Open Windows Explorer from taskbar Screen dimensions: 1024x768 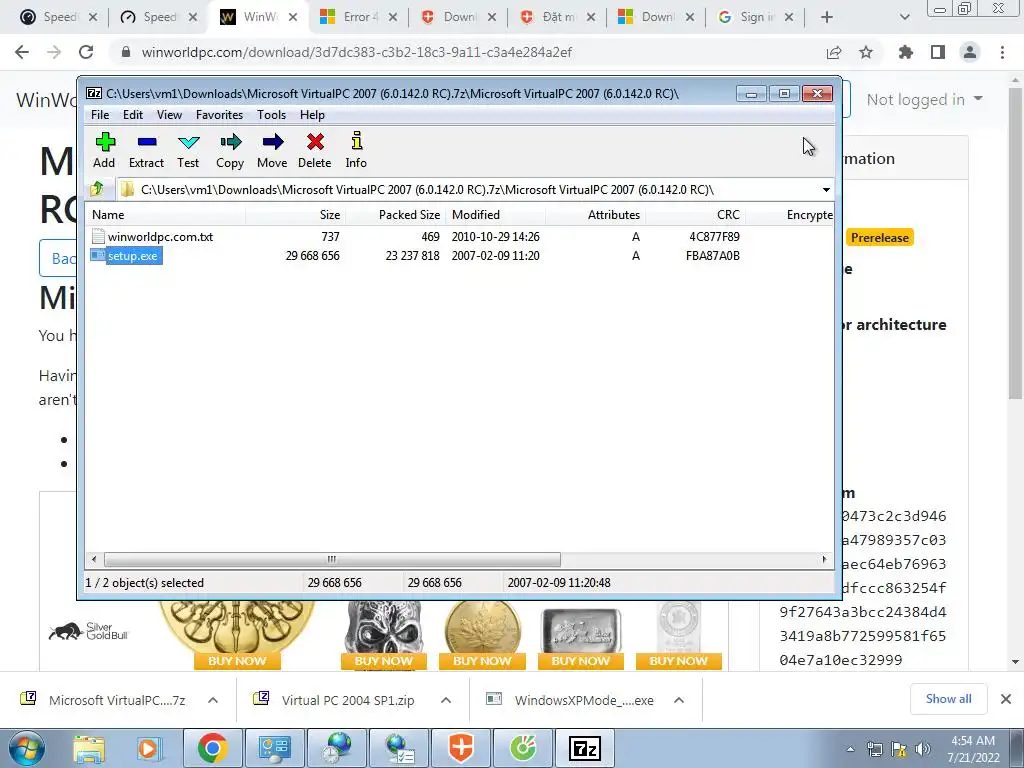89,748
